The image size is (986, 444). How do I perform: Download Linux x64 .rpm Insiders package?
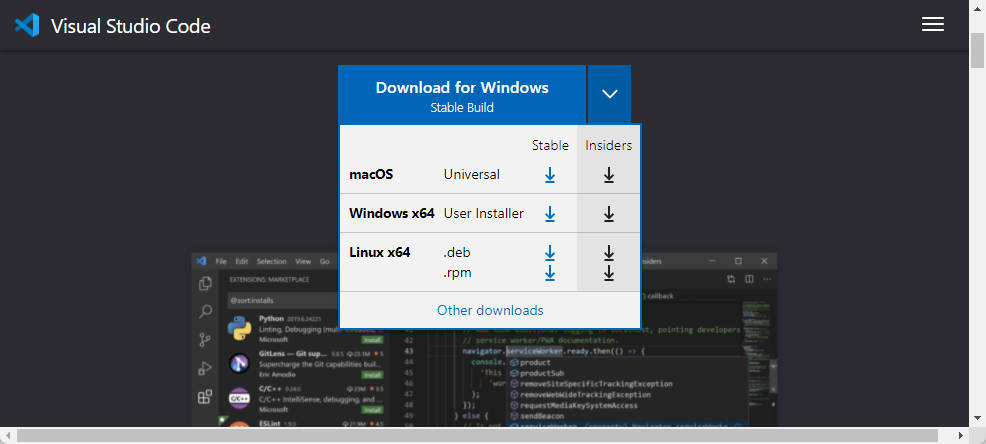pyautogui.click(x=609, y=273)
